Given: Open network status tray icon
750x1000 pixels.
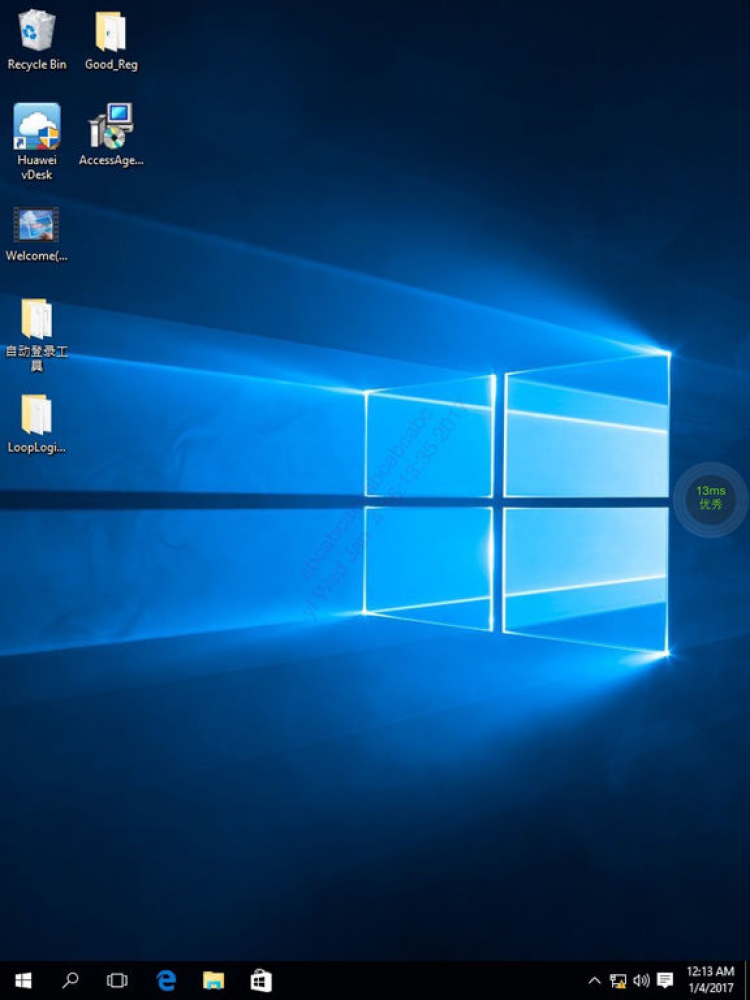Looking at the screenshot, I should pyautogui.click(x=617, y=980).
